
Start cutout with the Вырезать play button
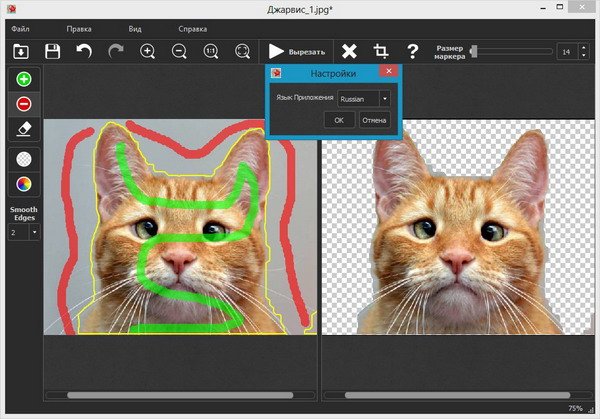click(297, 51)
